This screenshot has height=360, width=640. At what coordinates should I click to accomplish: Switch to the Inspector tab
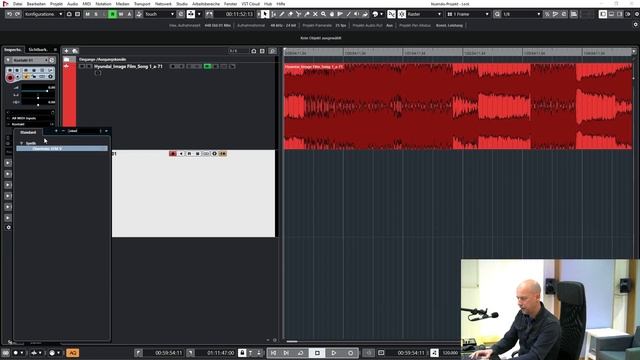[13, 49]
